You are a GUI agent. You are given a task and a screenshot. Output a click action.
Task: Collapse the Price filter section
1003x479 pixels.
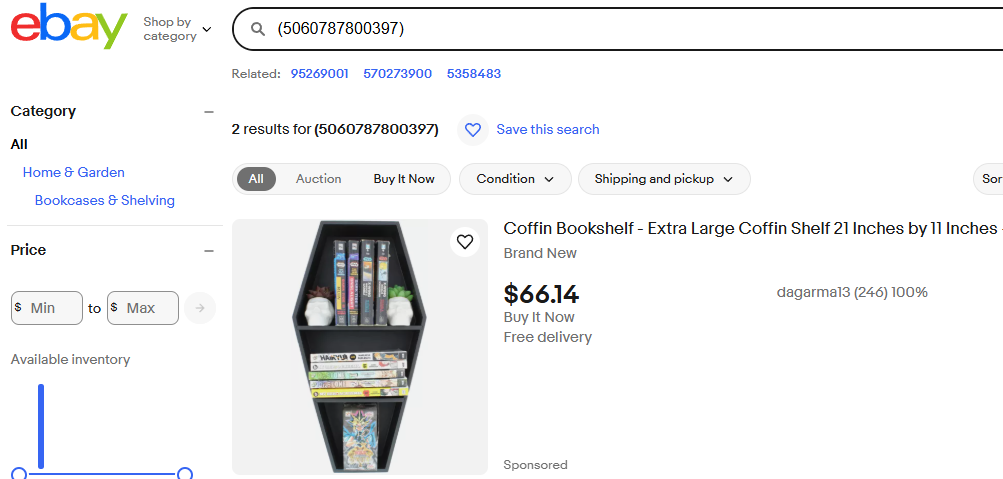click(x=208, y=251)
